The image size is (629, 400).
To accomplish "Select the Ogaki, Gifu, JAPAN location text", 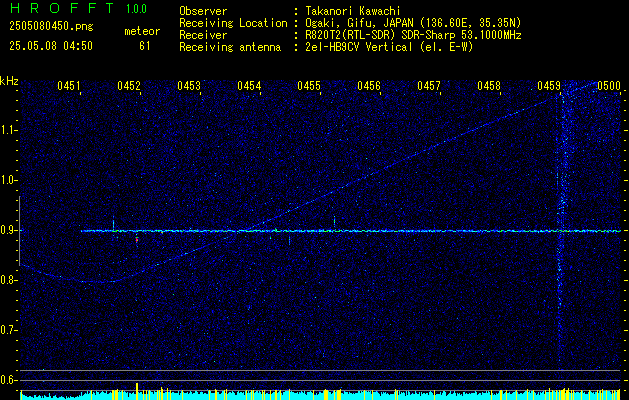I will [413, 23].
